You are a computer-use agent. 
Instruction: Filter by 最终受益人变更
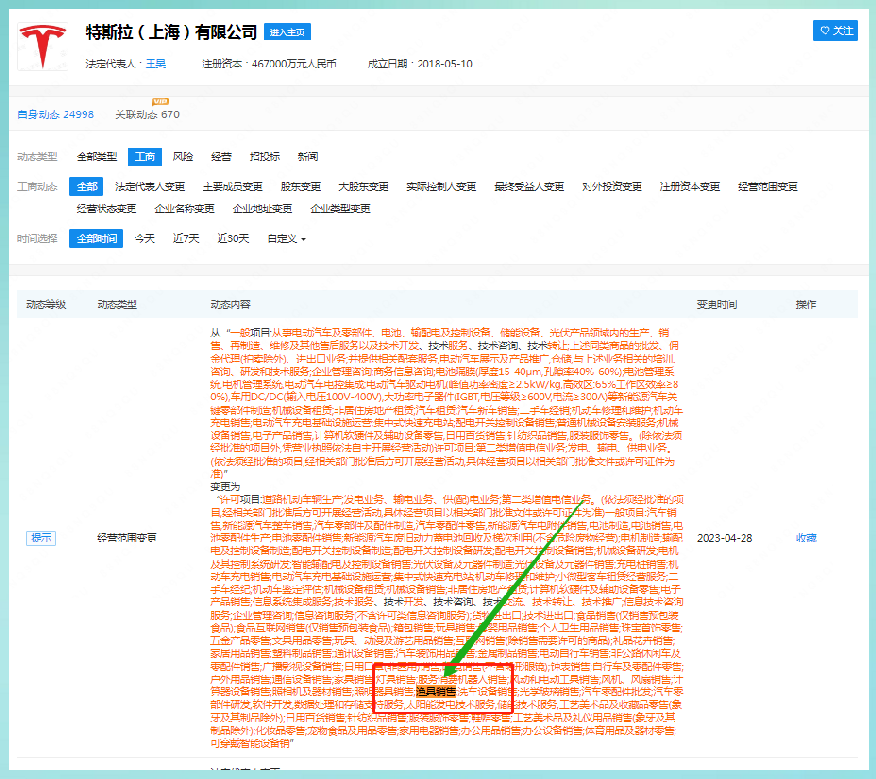click(x=529, y=187)
